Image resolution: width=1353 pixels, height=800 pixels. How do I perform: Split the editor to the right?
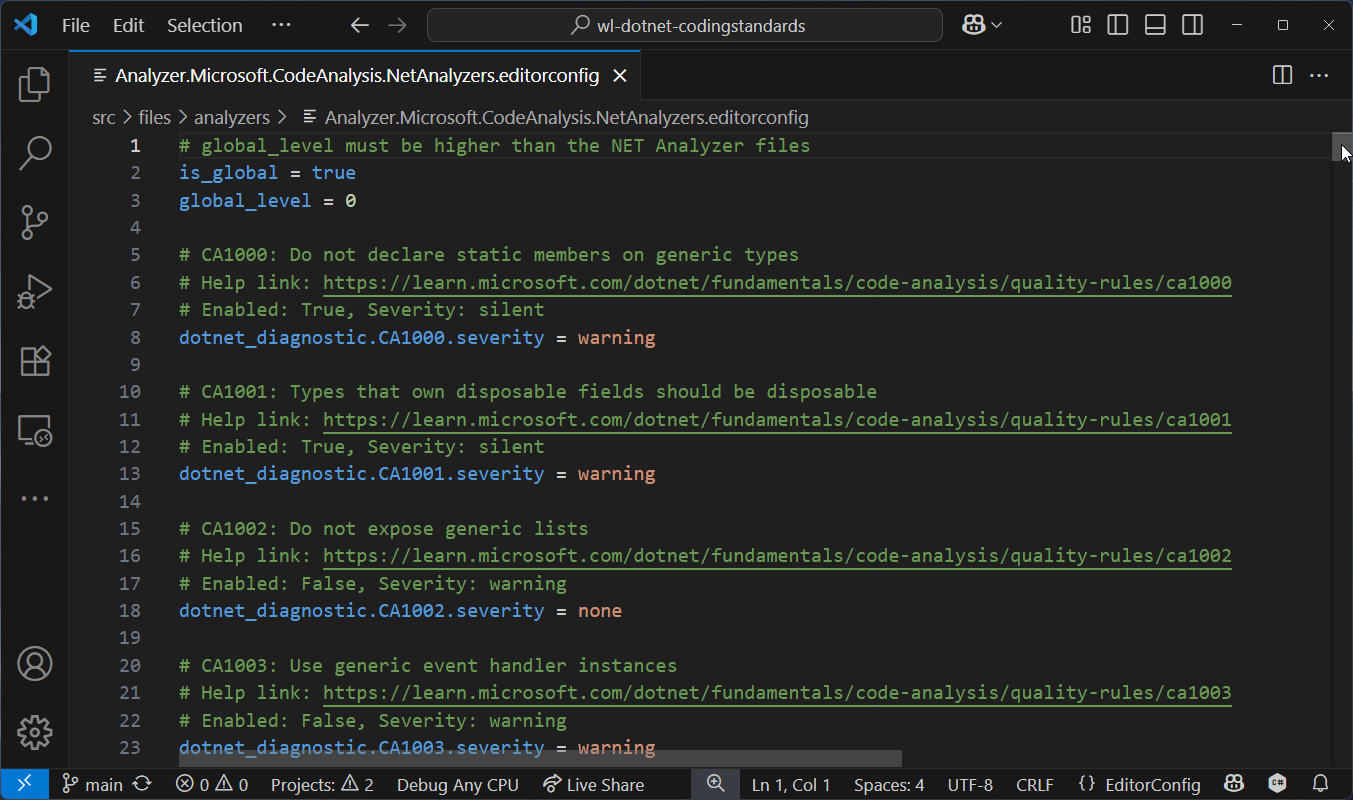point(1281,75)
